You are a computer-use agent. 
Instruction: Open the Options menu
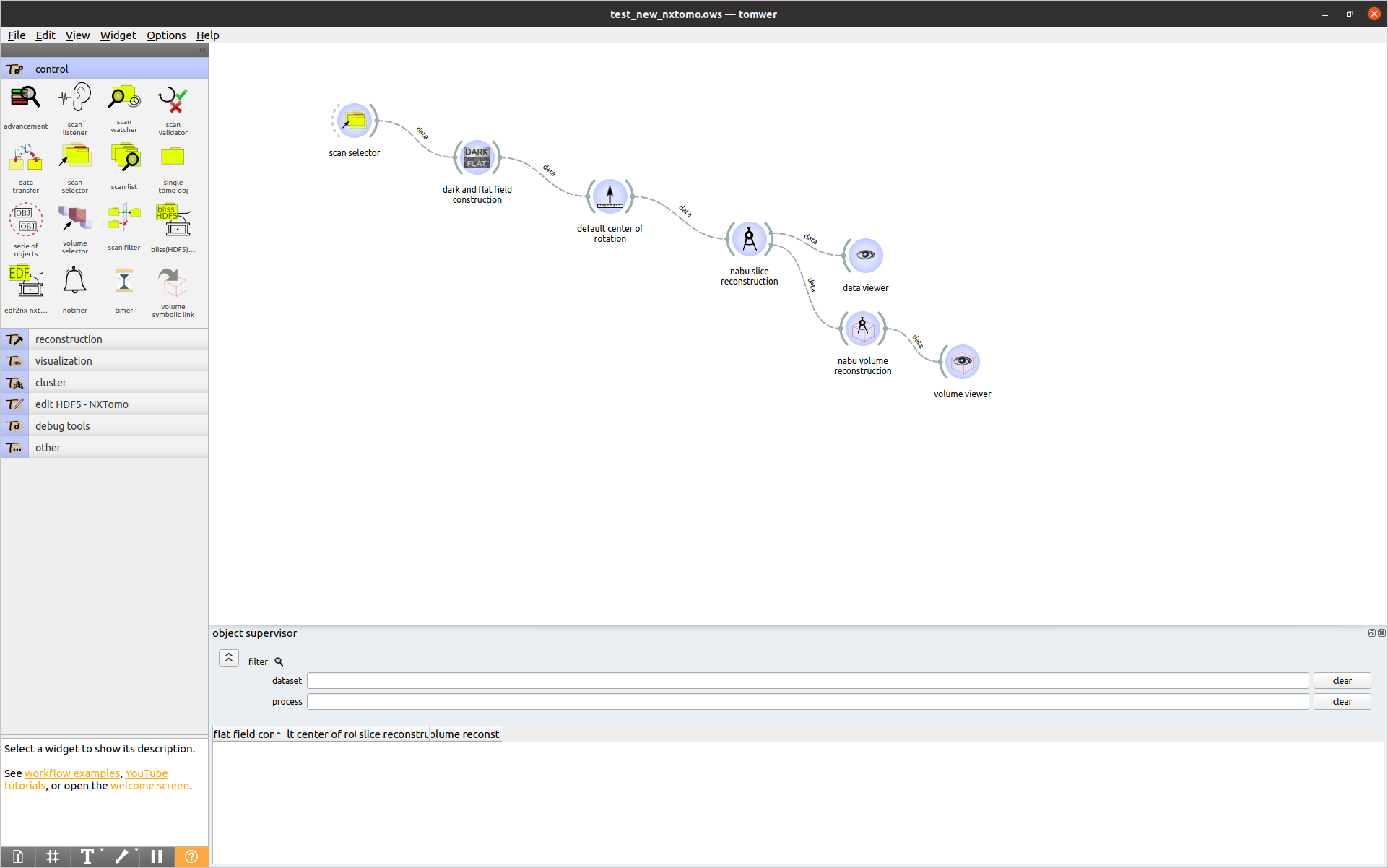pos(165,34)
